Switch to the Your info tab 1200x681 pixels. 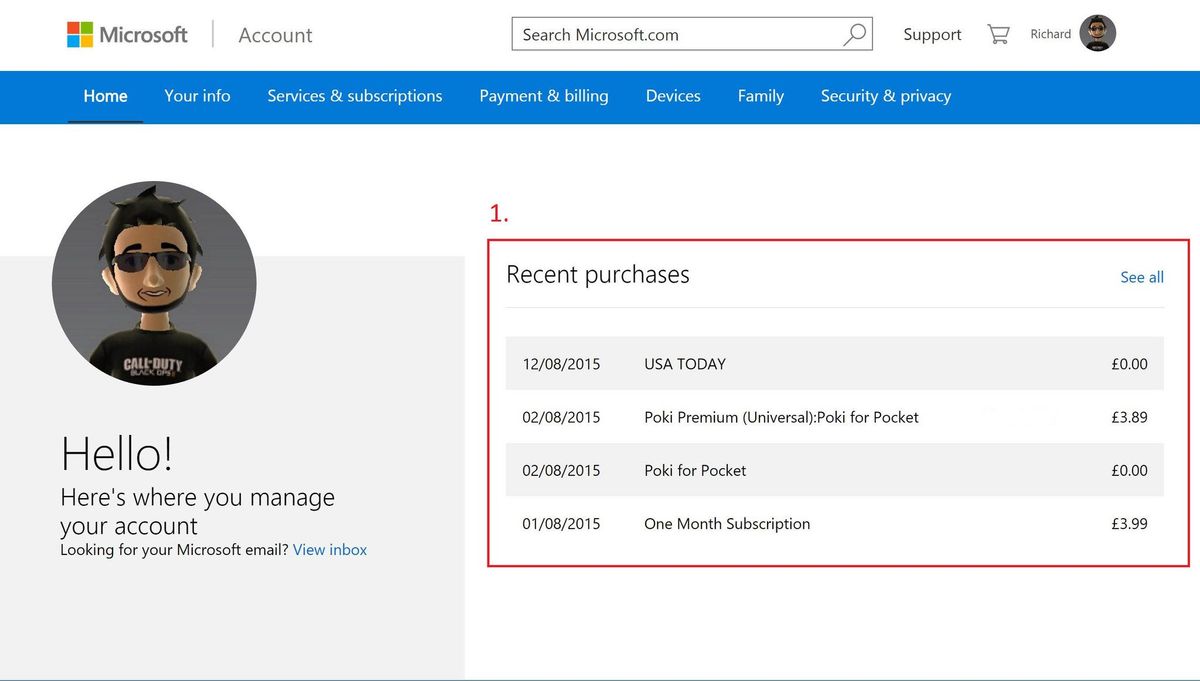(197, 96)
